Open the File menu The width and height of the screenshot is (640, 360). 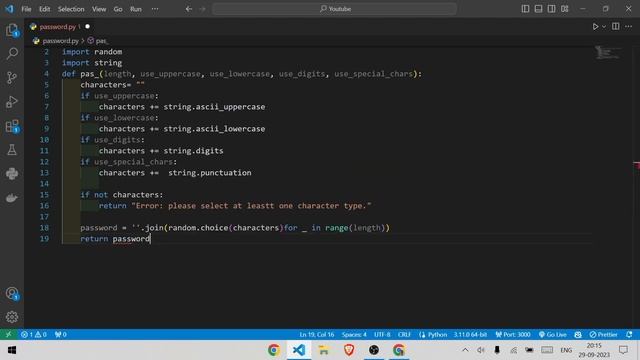(x=26, y=9)
